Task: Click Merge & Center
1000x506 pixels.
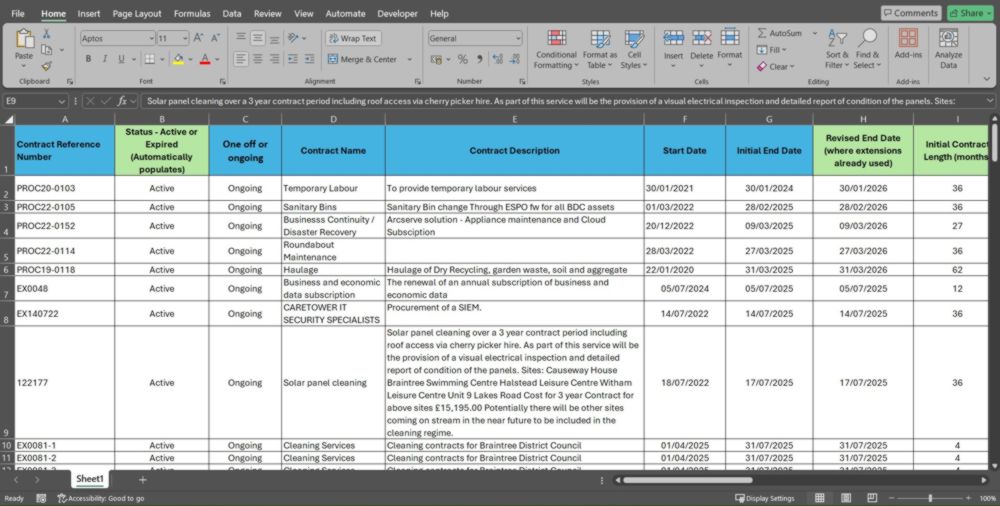Action: (x=362, y=59)
